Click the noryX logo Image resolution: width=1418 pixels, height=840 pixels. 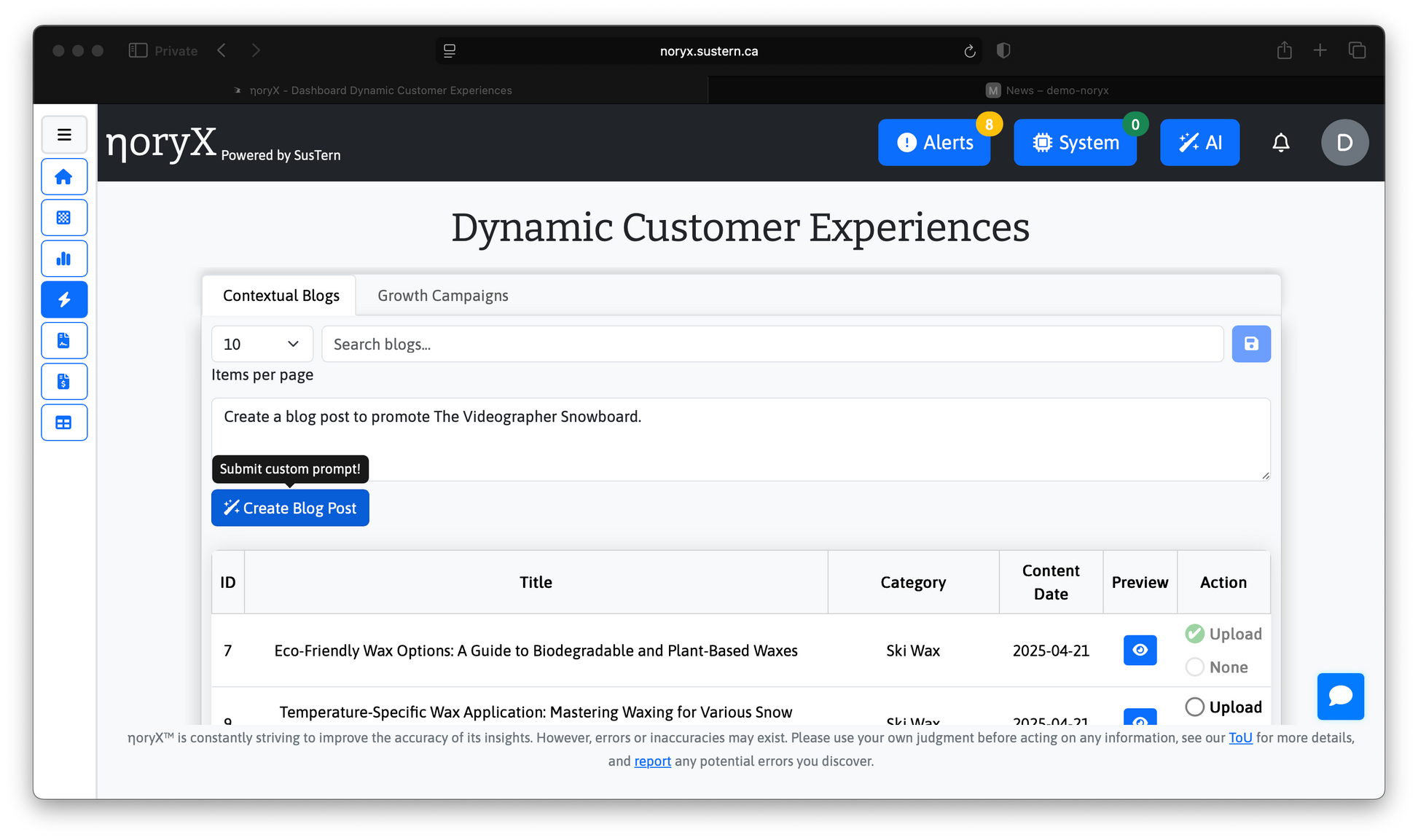[x=161, y=143]
